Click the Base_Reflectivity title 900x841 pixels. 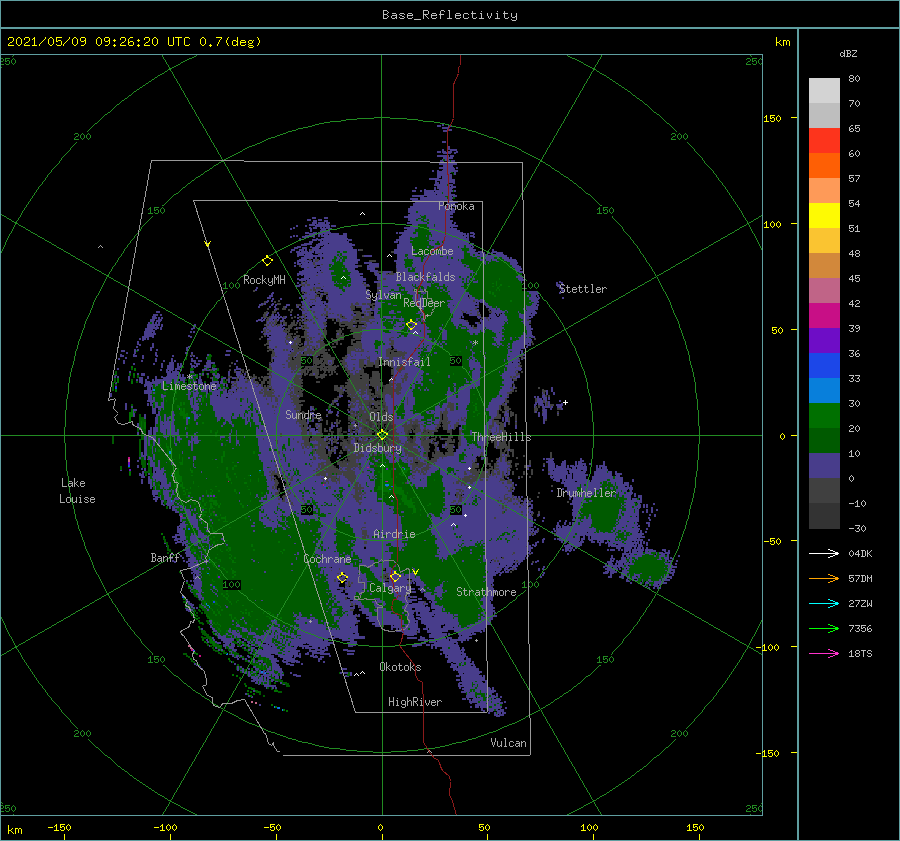tap(450, 15)
